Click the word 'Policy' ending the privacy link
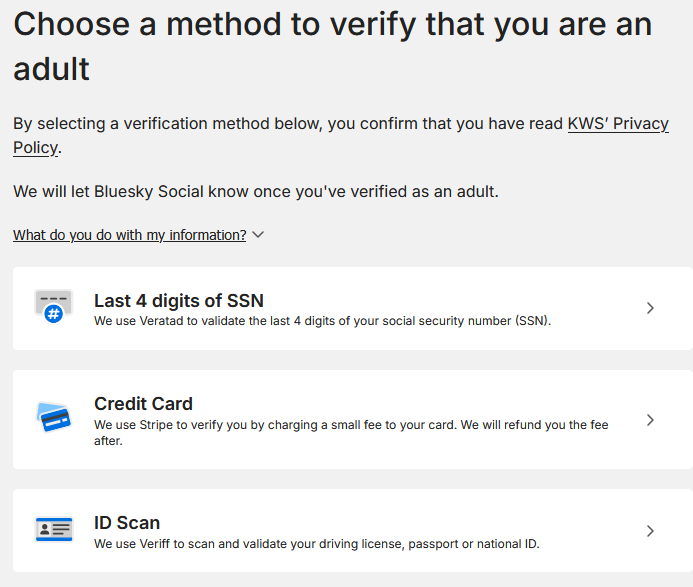Viewport: 693px width, 587px height. point(35,148)
